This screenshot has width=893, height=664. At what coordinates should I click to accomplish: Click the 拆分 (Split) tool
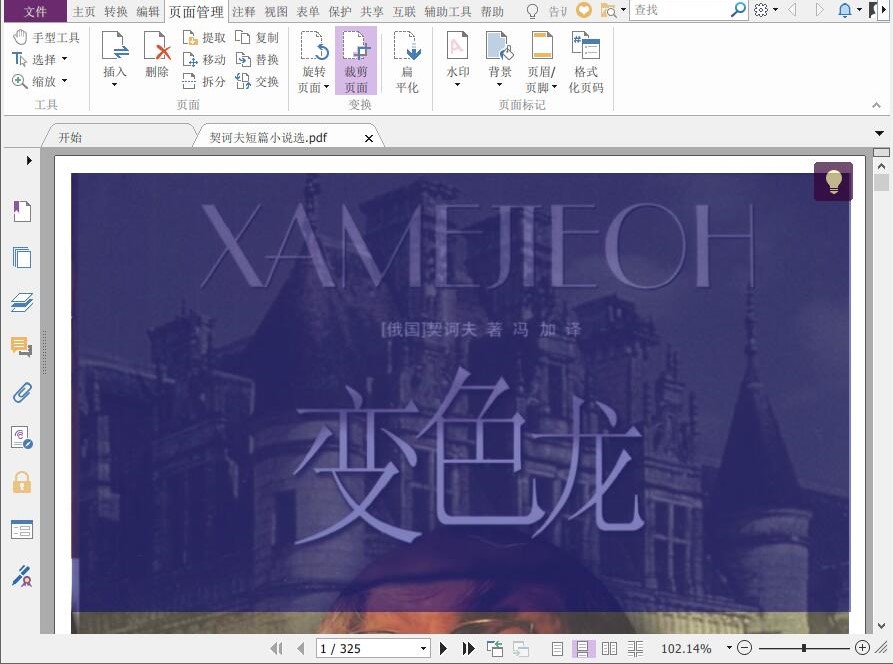tap(204, 81)
